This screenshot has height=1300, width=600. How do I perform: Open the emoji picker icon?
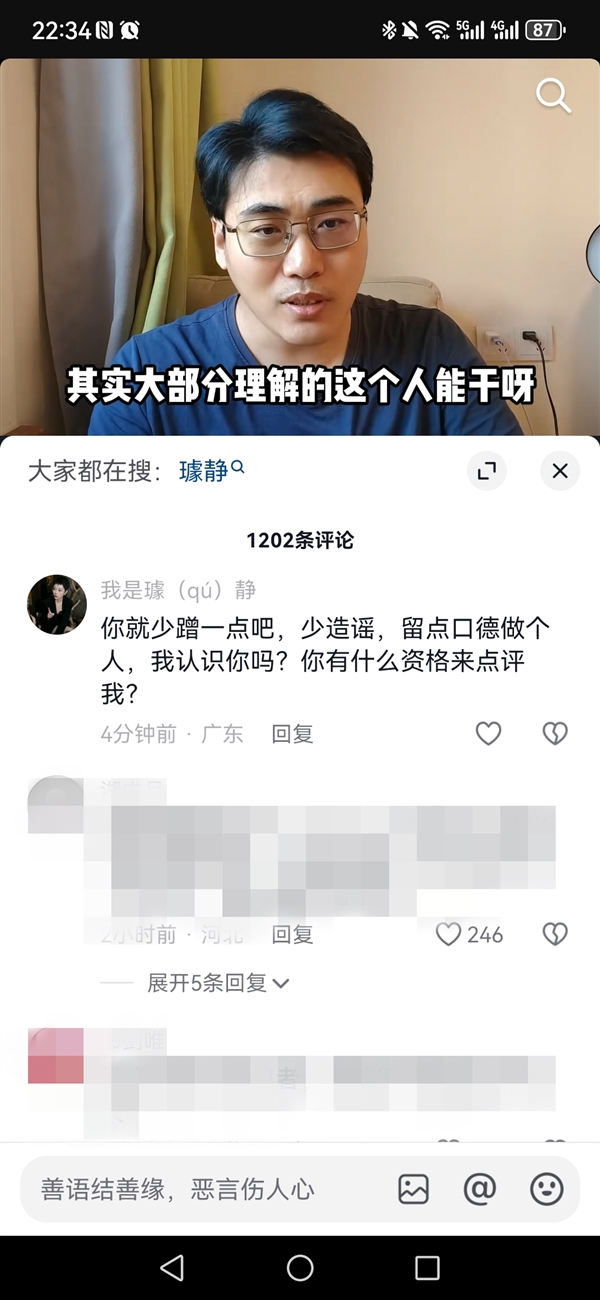tap(546, 1189)
